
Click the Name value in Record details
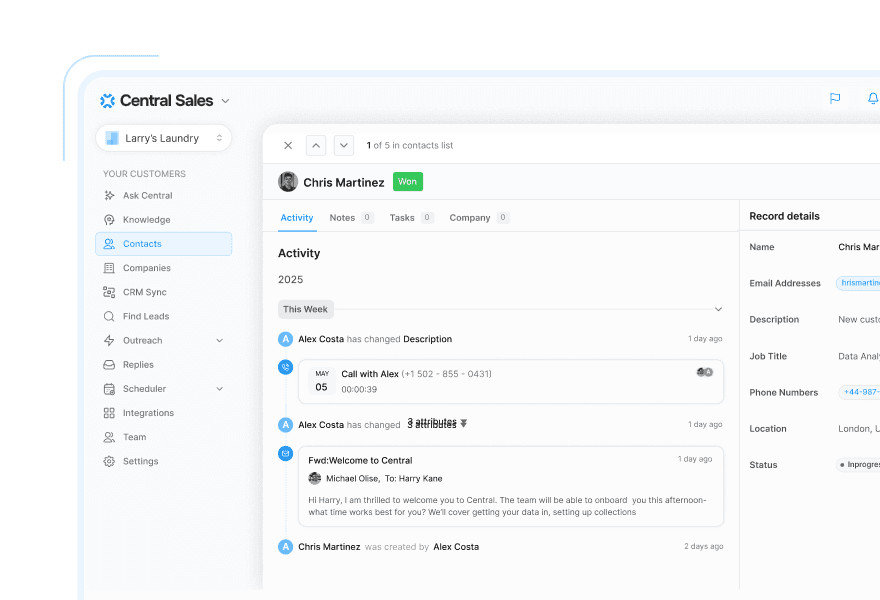coord(859,247)
